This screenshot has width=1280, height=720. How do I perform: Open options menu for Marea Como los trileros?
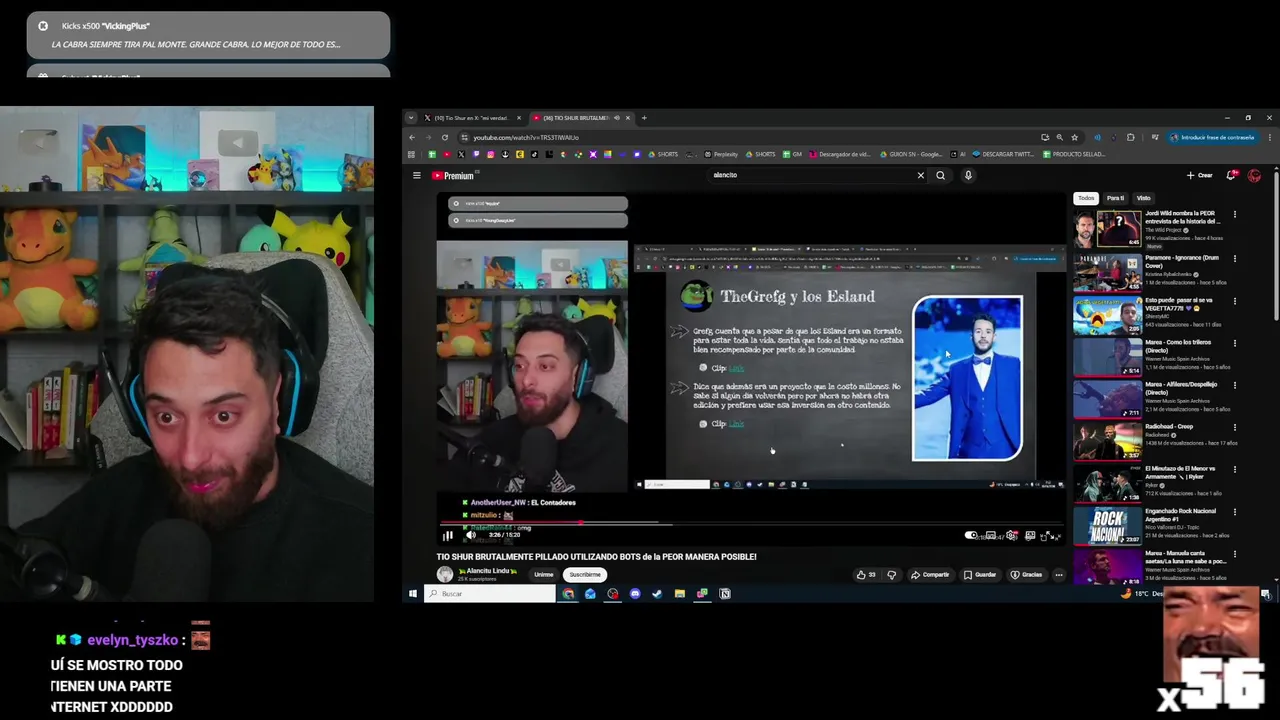coord(1235,342)
